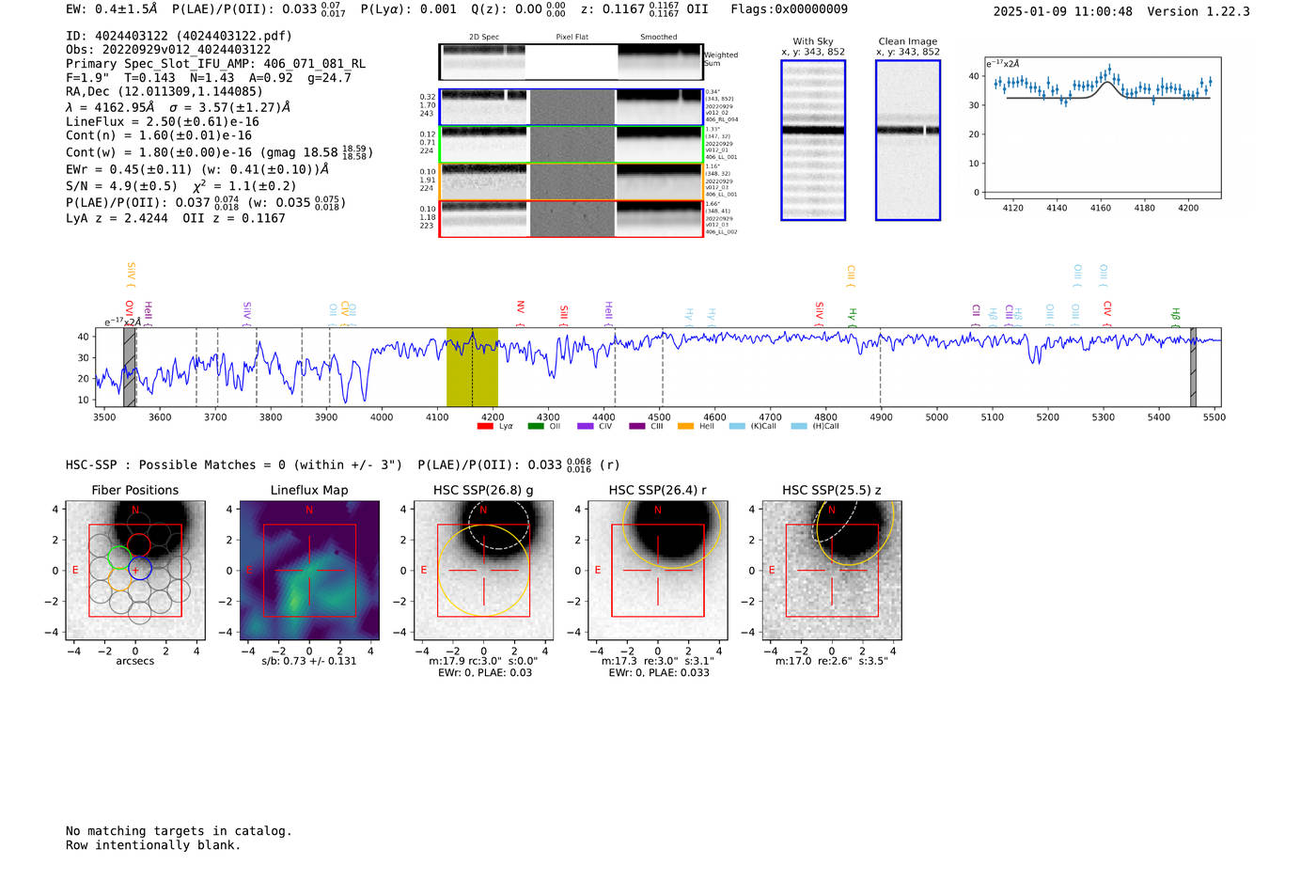This screenshot has height=896, width=1316.
Task: Click the (H)CaII legend swatch
Action: tap(799, 427)
